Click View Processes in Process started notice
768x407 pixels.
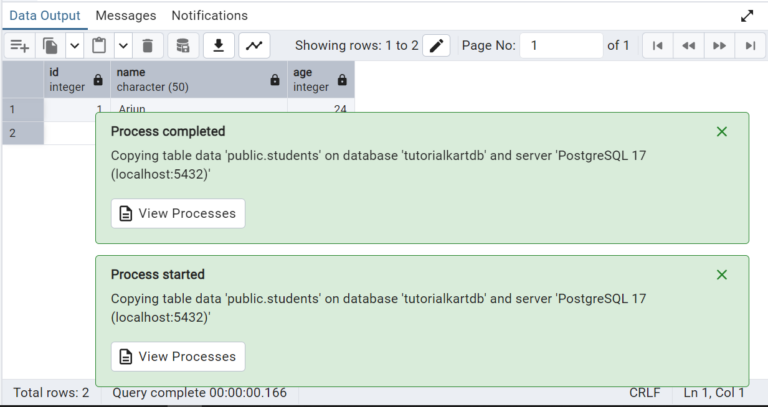pos(178,357)
